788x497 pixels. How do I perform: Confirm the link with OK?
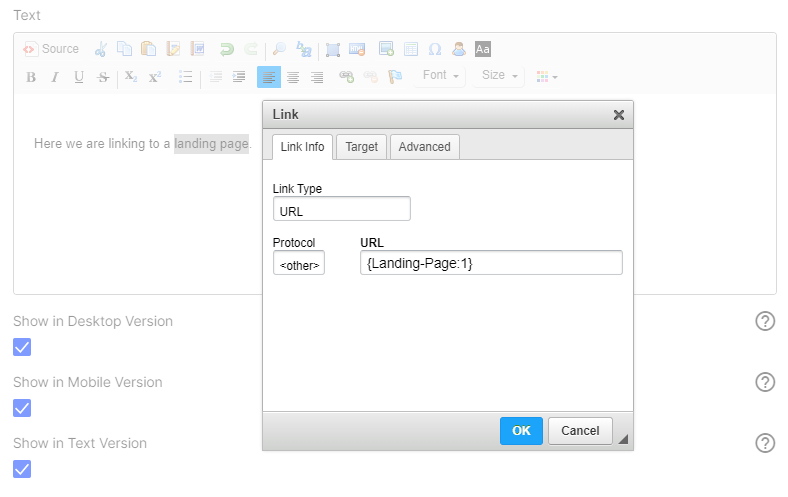[521, 431]
